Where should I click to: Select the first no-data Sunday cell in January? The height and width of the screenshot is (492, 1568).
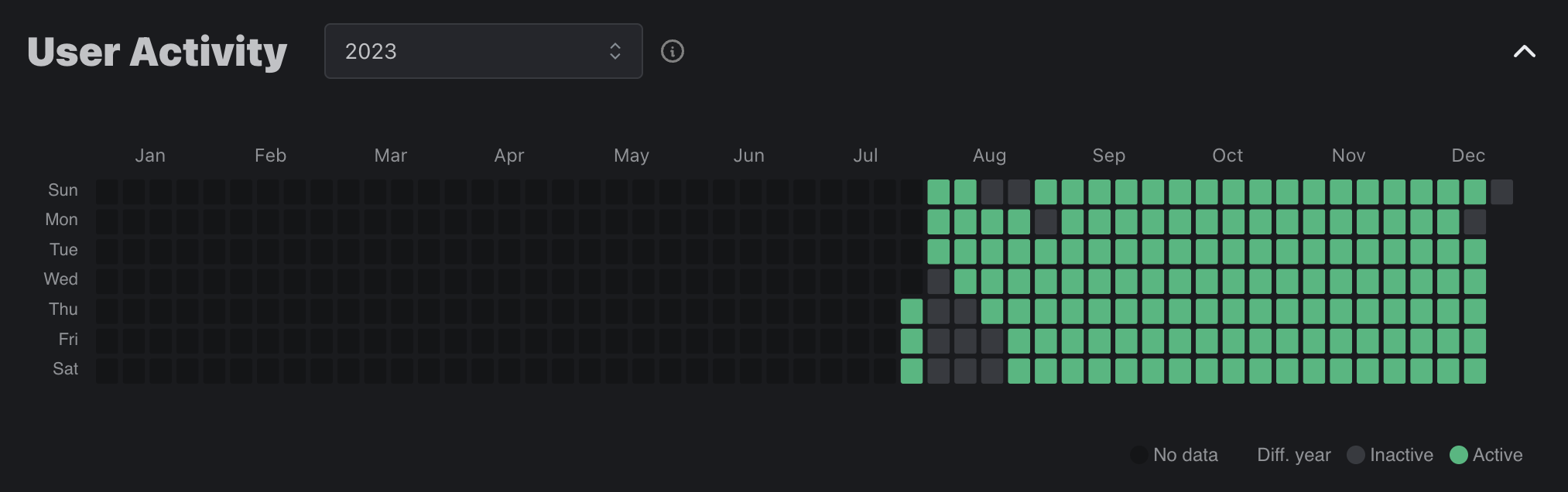pyautogui.click(x=108, y=192)
